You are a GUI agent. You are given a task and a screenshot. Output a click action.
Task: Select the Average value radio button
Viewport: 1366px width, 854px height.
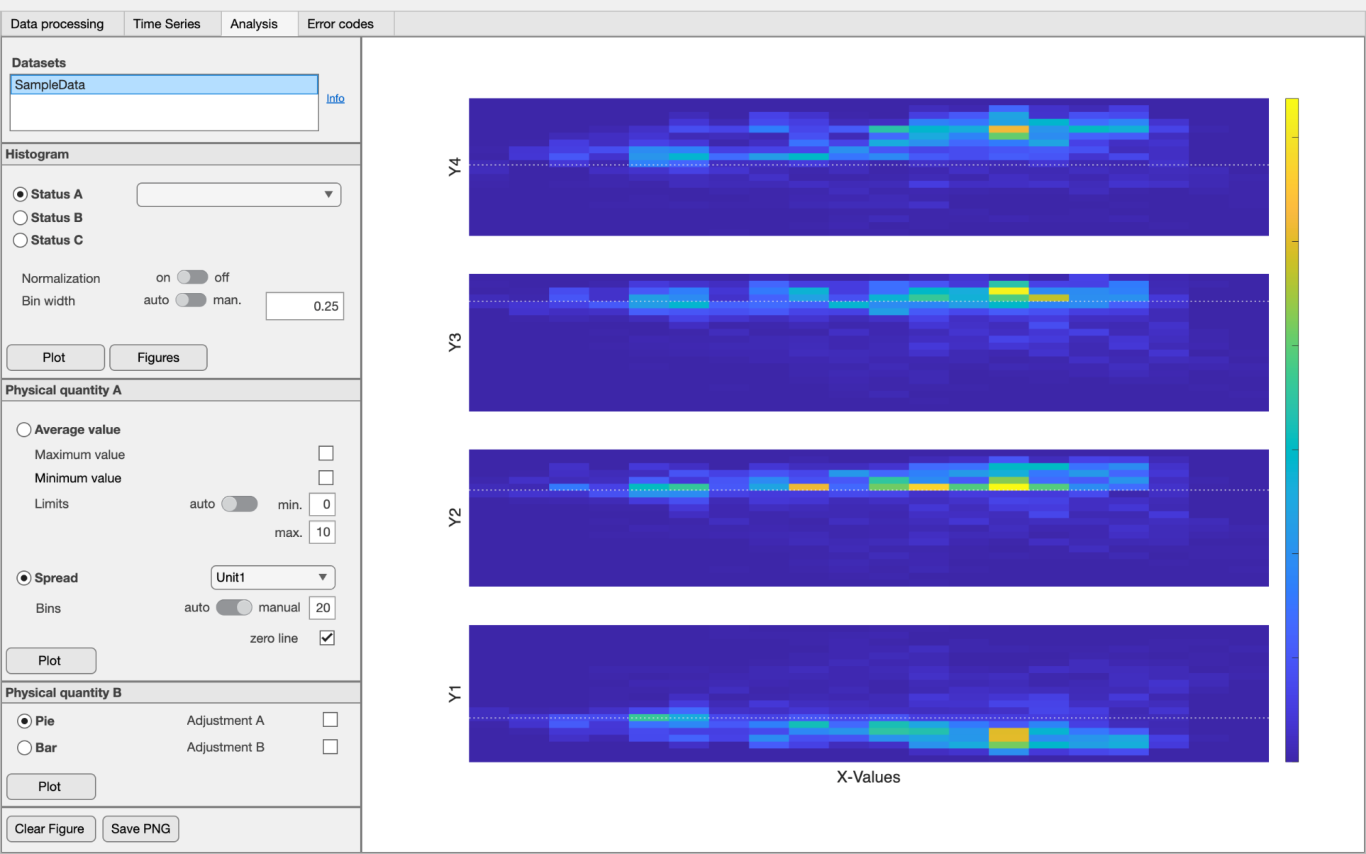(24, 429)
